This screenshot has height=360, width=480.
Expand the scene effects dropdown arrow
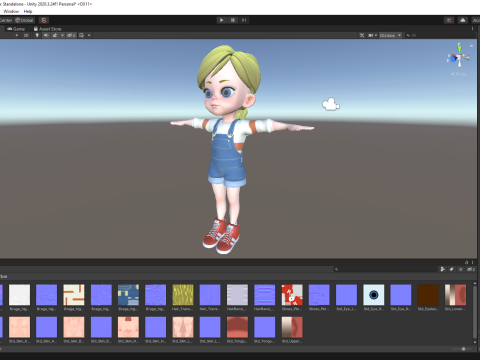62,35
